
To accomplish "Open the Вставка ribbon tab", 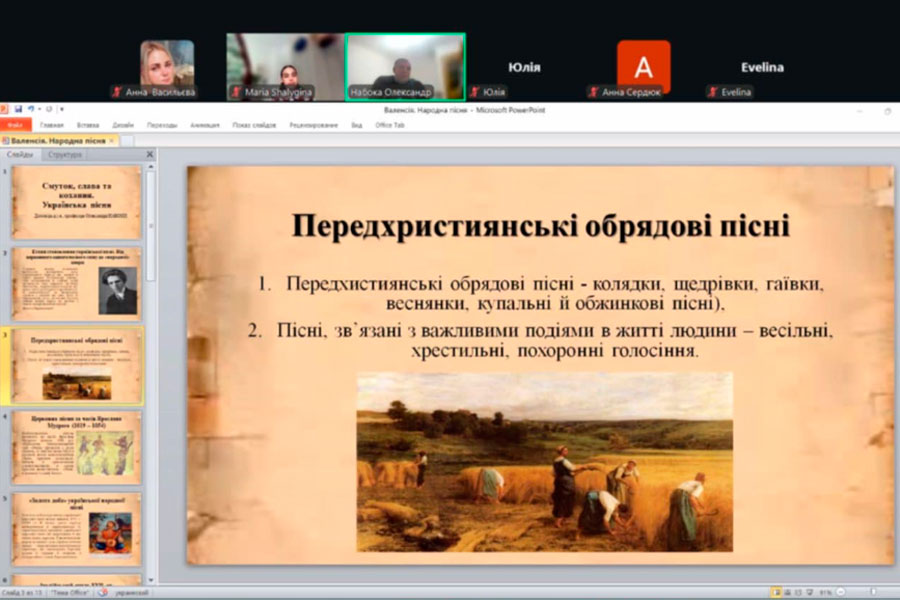I will point(87,125).
